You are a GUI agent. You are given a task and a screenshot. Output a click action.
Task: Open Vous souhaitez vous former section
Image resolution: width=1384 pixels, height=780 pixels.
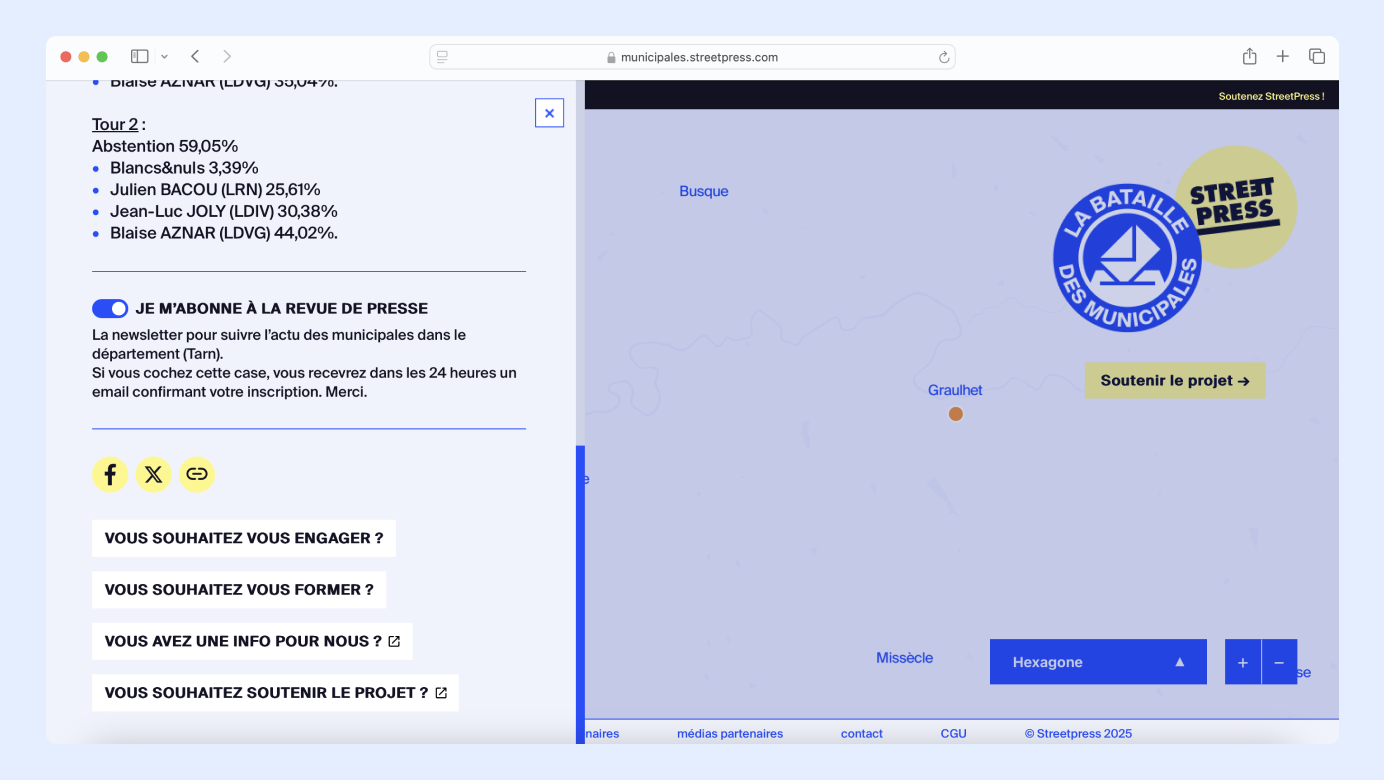[239, 590]
